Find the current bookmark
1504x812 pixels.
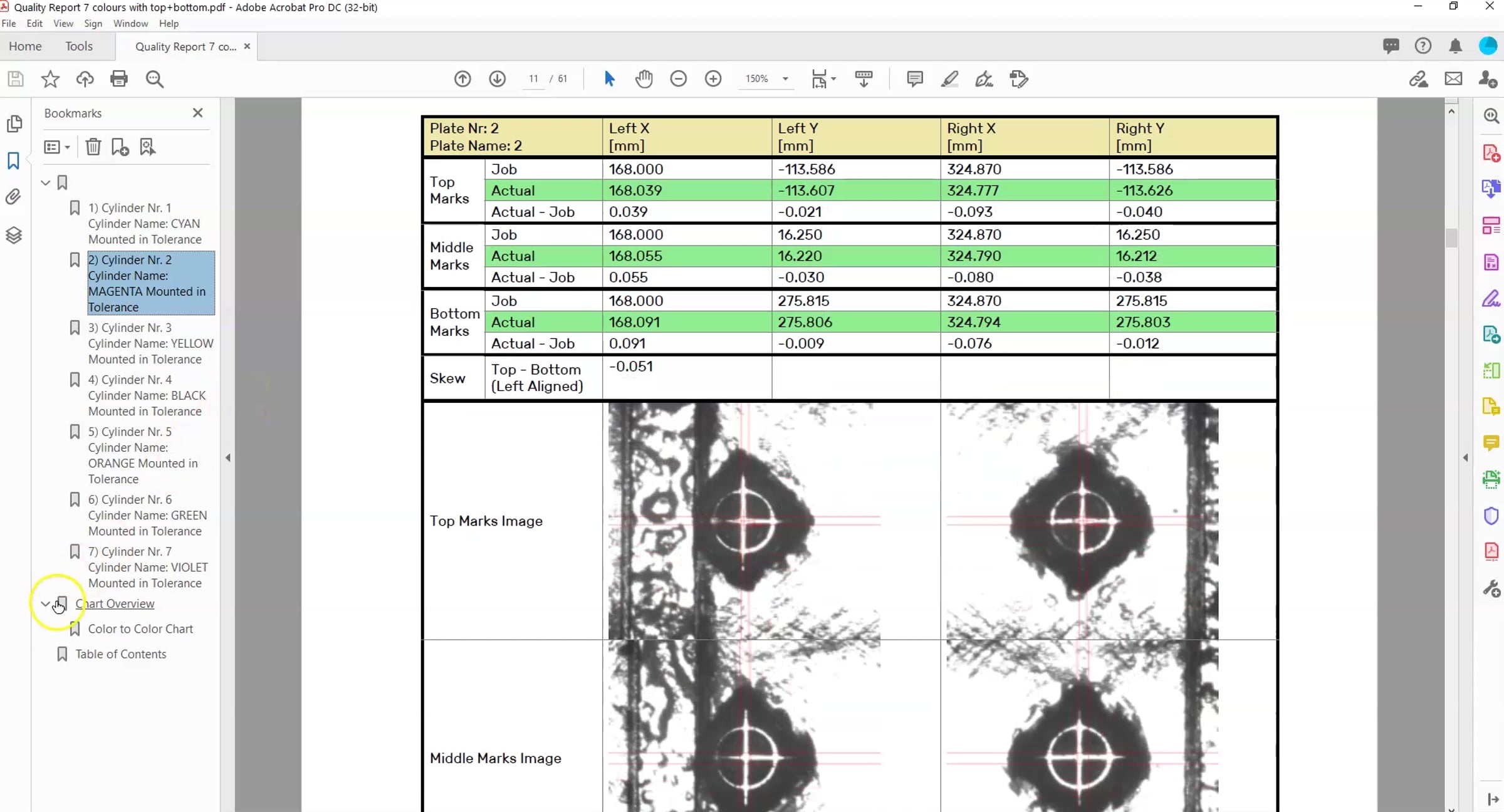coord(147,147)
